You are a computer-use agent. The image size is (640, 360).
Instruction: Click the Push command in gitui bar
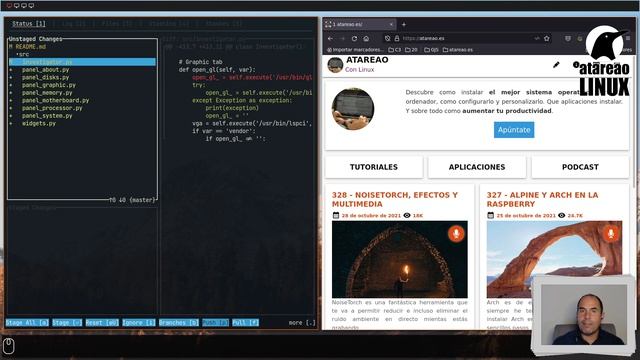(216, 322)
